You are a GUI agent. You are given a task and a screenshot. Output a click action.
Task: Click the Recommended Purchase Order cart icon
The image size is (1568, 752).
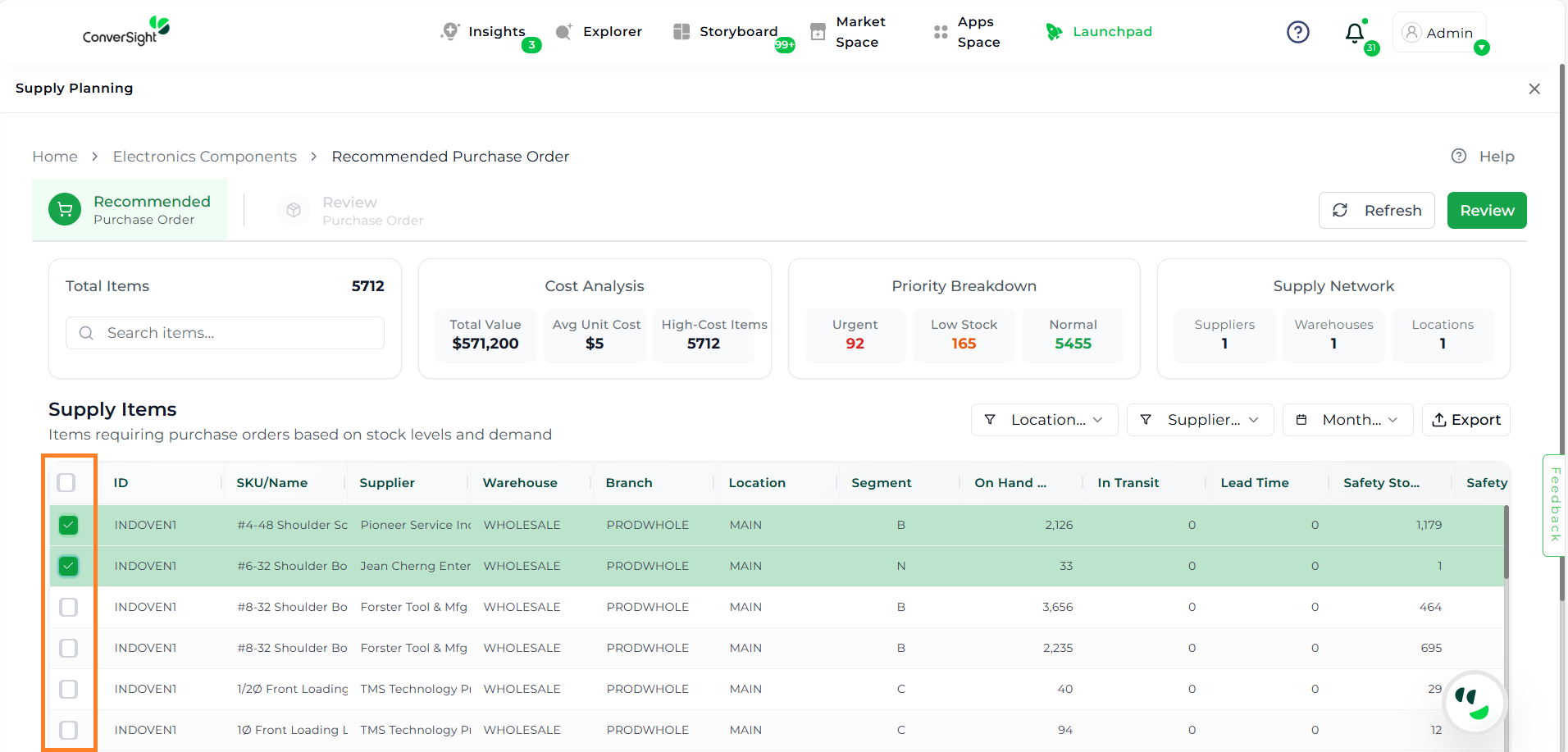point(65,210)
